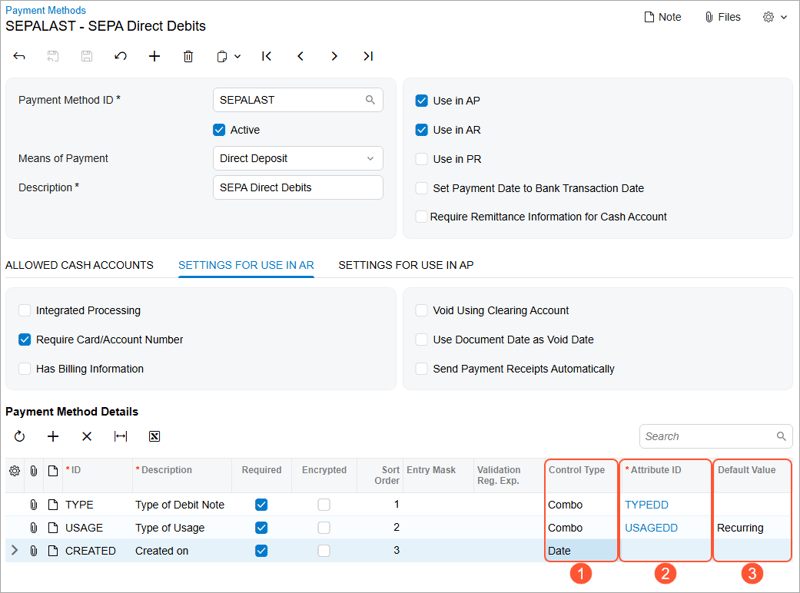The height and width of the screenshot is (593, 800).
Task: Open the Files attachments
Action: (722, 17)
